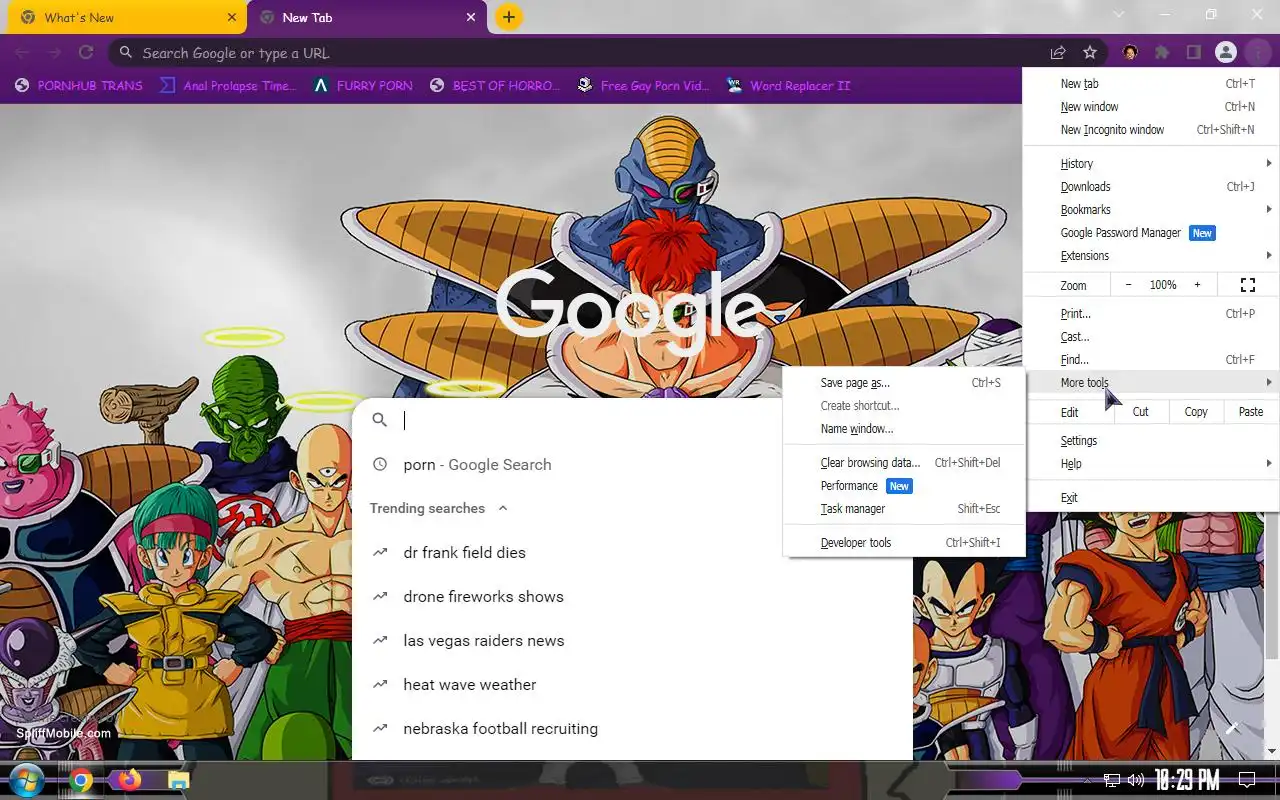Click the network tray icon

pyautogui.click(x=1112, y=780)
